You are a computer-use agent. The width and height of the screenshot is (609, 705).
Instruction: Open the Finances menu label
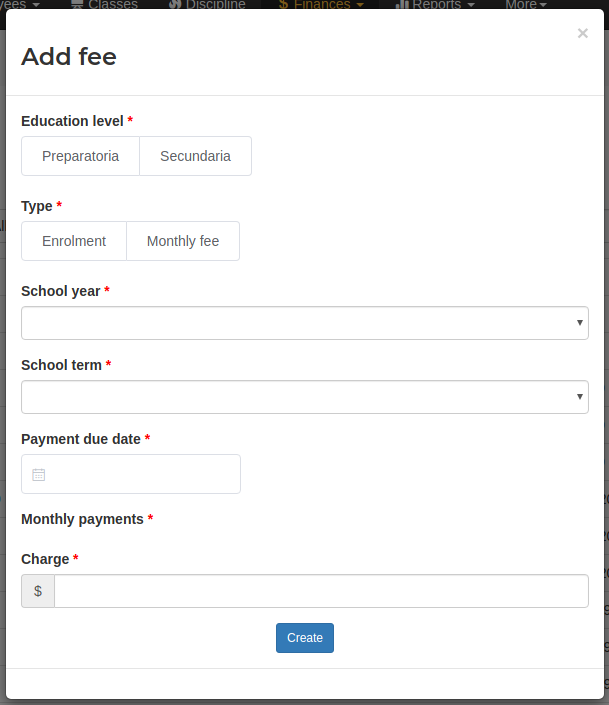click(323, 4)
